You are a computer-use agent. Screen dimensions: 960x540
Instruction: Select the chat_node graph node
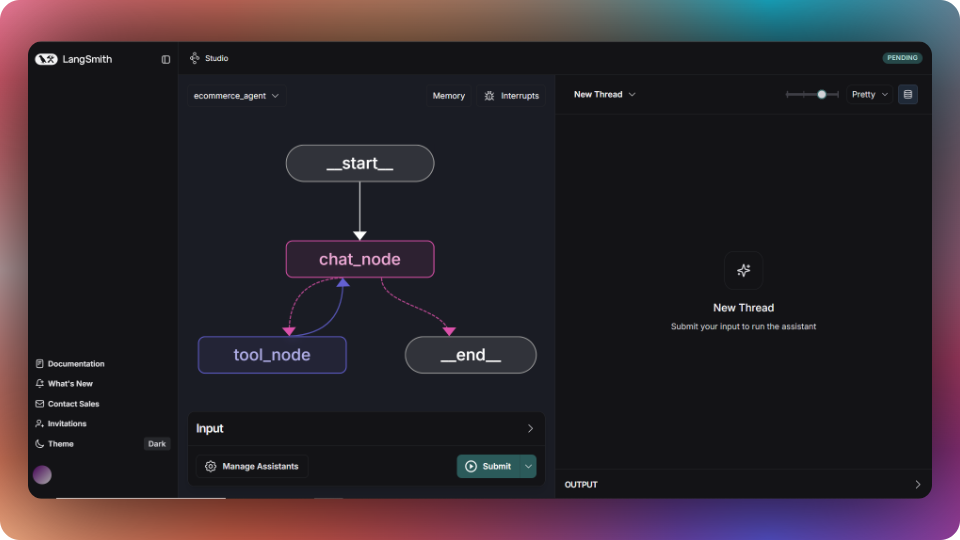click(x=360, y=259)
